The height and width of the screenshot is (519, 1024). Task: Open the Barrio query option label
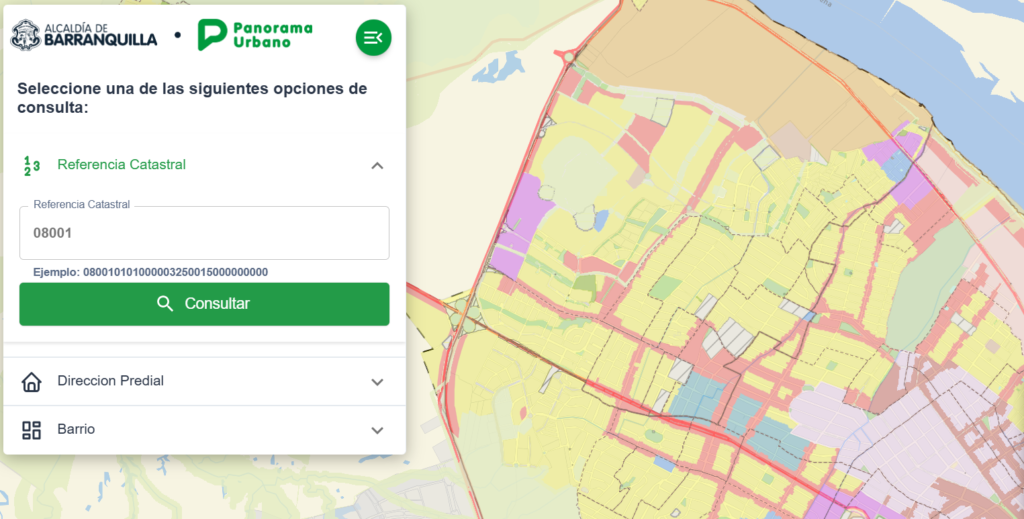(76, 429)
